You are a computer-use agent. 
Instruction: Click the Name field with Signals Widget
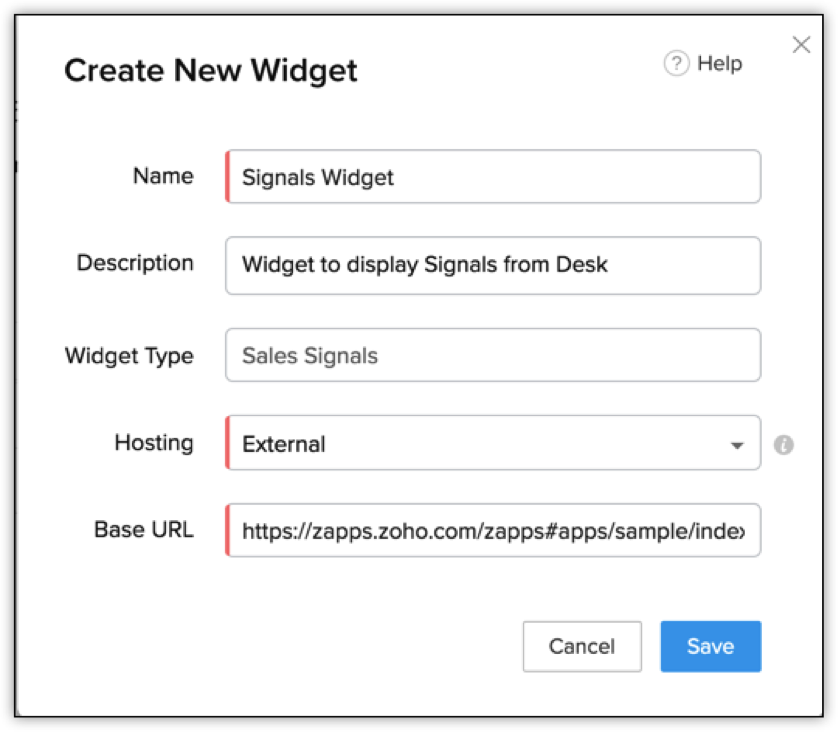(x=494, y=177)
